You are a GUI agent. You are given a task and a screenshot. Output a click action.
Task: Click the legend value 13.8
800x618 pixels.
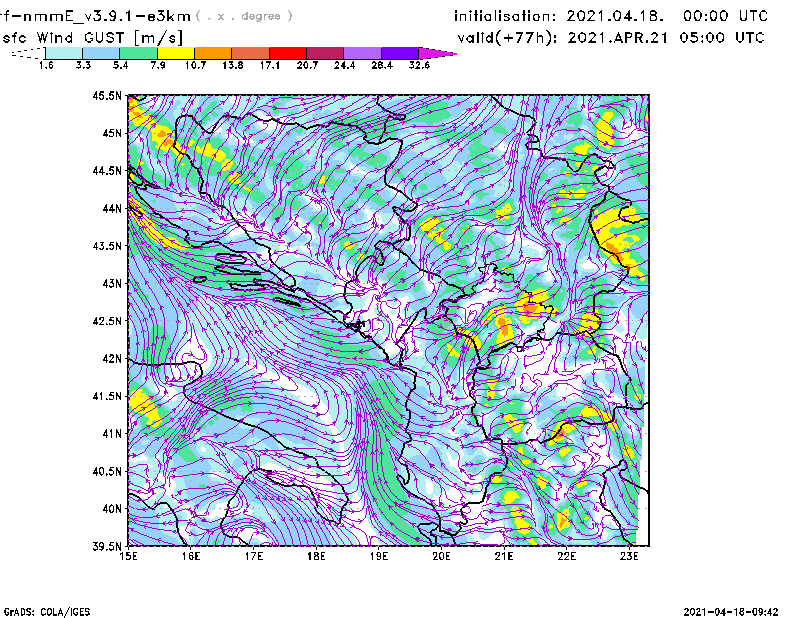233,65
